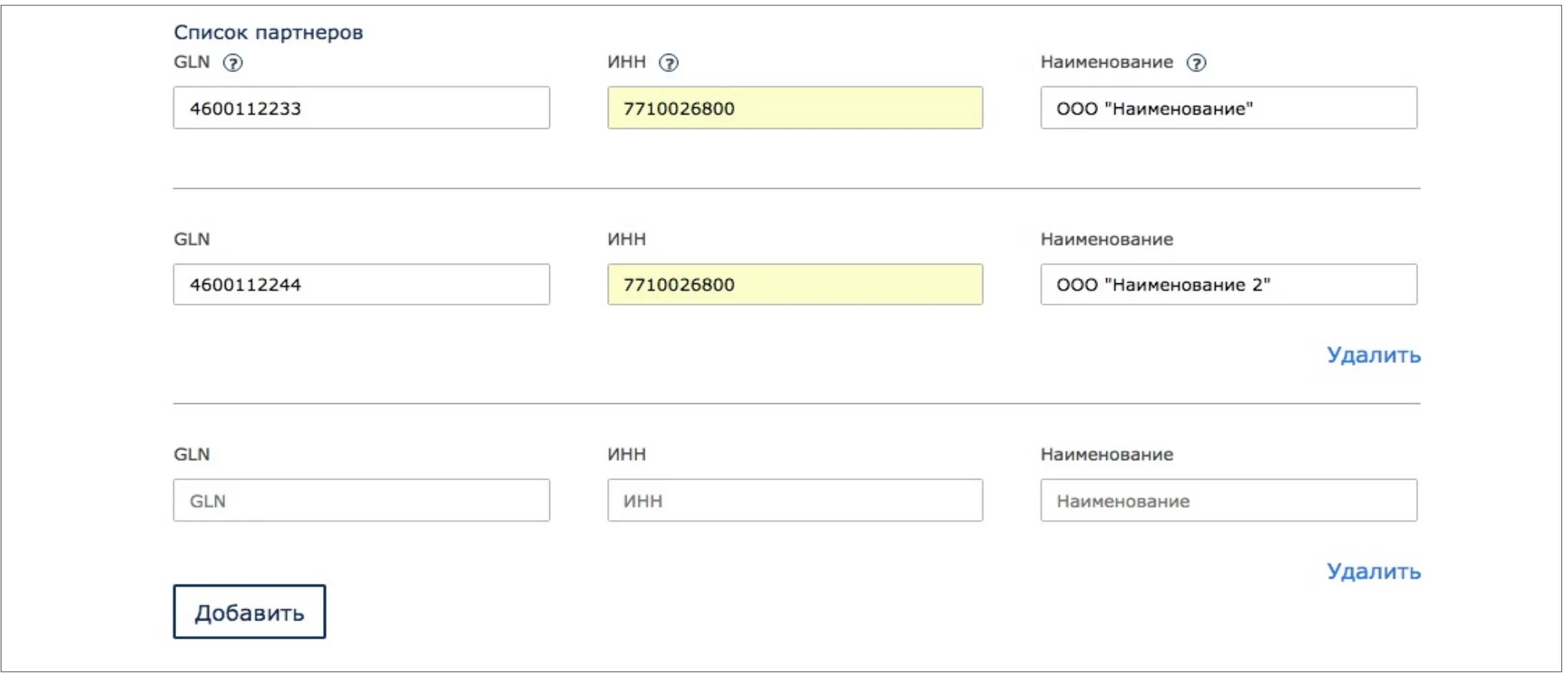Screen dimensions: 1568x673
Task: Click the field with ООО "Наименование"
Action: [x=1228, y=108]
